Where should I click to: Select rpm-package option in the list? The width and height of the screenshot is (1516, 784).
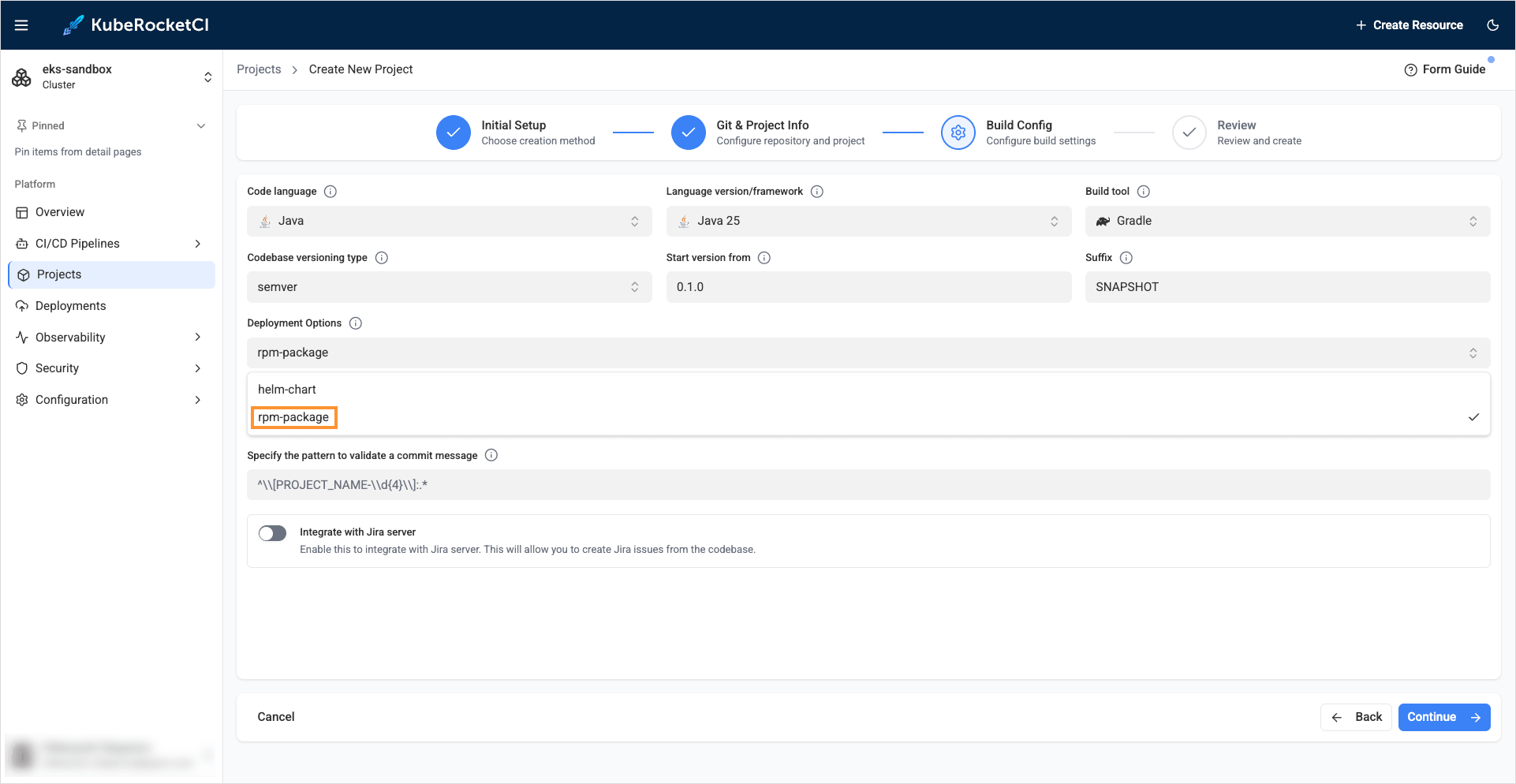(868, 417)
